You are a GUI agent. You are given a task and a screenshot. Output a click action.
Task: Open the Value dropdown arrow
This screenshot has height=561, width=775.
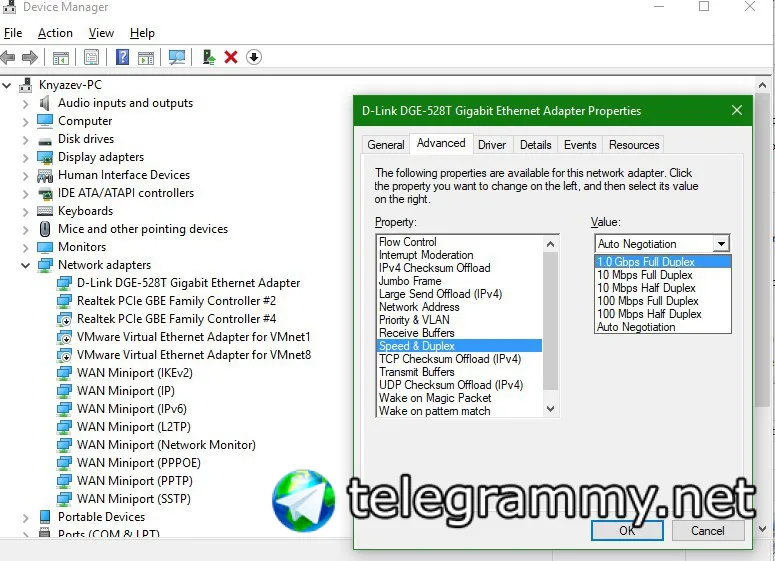pos(721,244)
